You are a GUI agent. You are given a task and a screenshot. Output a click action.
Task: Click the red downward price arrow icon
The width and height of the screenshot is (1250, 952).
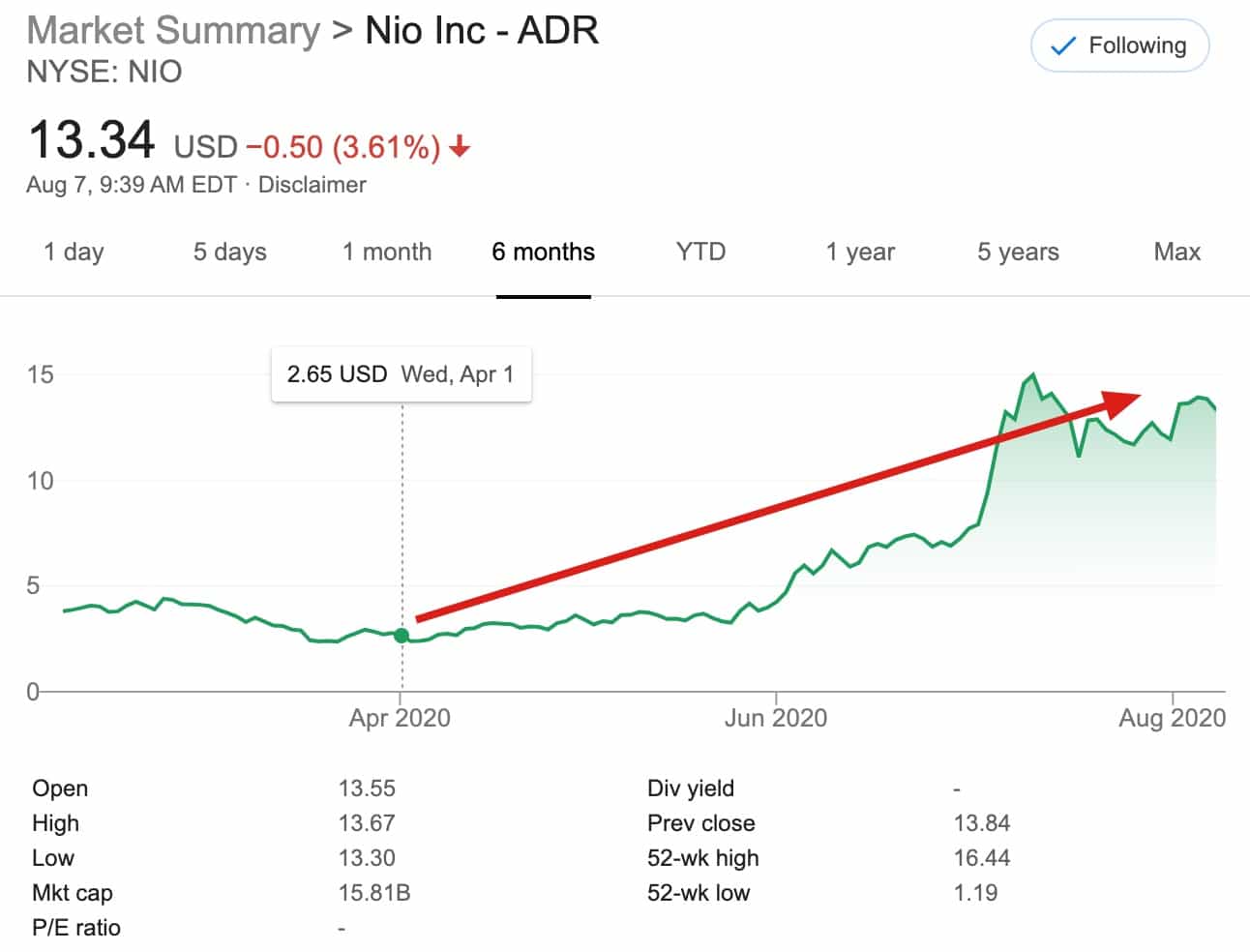point(460,147)
